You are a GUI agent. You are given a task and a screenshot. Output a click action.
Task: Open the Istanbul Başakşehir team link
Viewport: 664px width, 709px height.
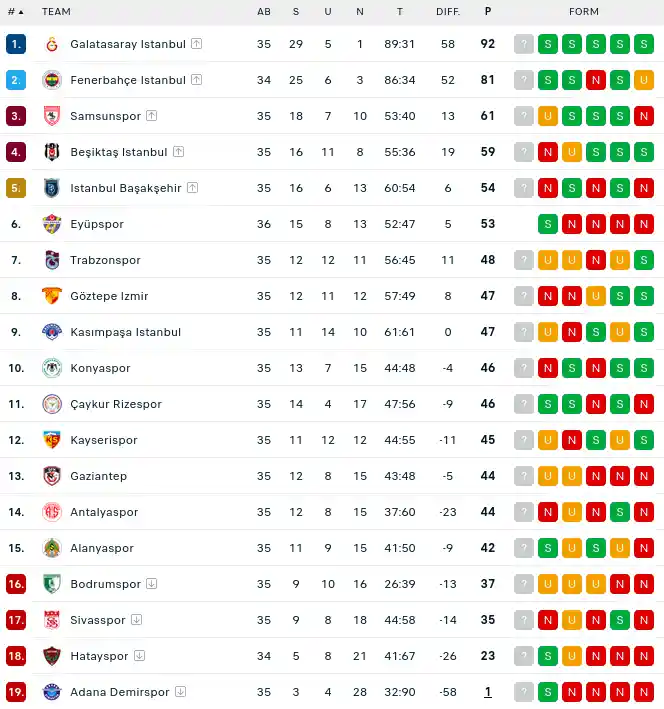pyautogui.click(x=126, y=188)
